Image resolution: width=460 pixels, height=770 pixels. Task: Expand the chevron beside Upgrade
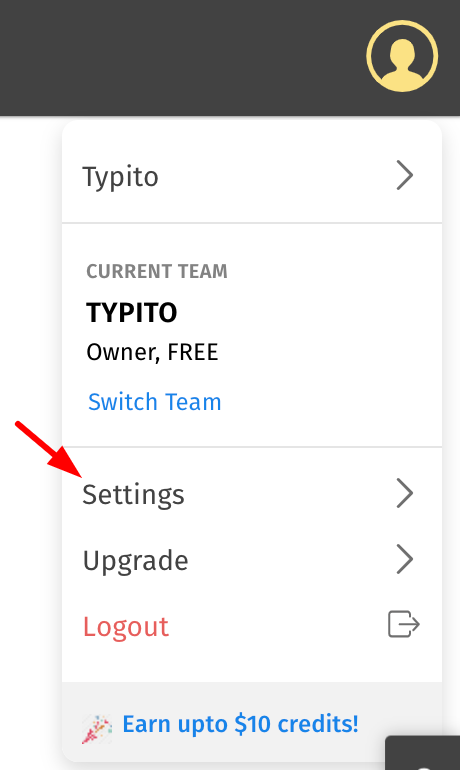[405, 559]
